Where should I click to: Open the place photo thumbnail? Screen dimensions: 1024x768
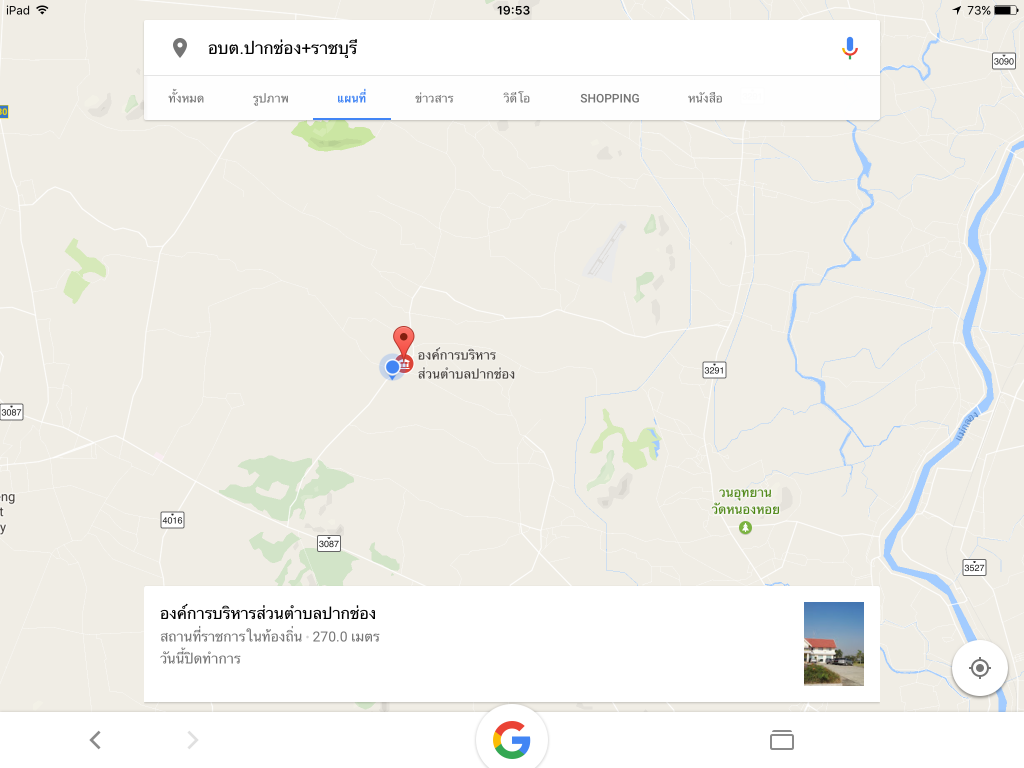(833, 644)
